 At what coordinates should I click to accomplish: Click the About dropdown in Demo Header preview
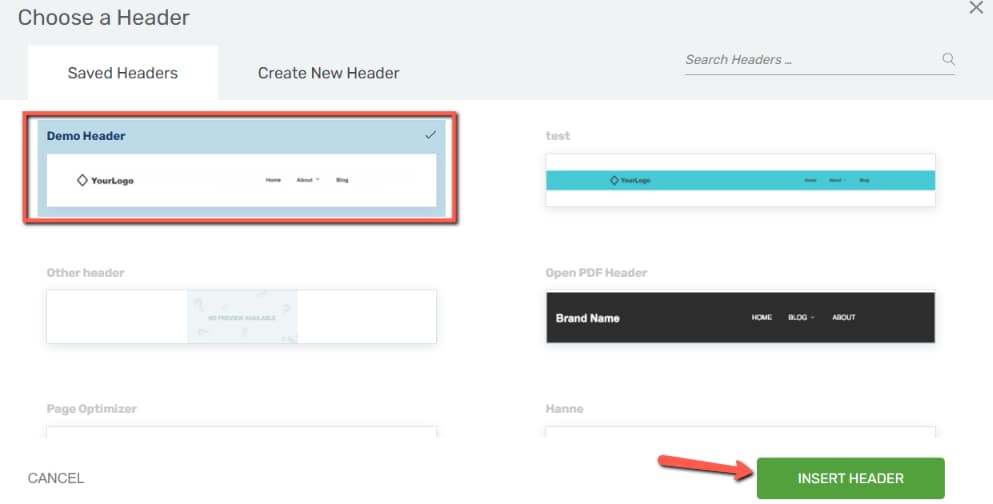[308, 180]
